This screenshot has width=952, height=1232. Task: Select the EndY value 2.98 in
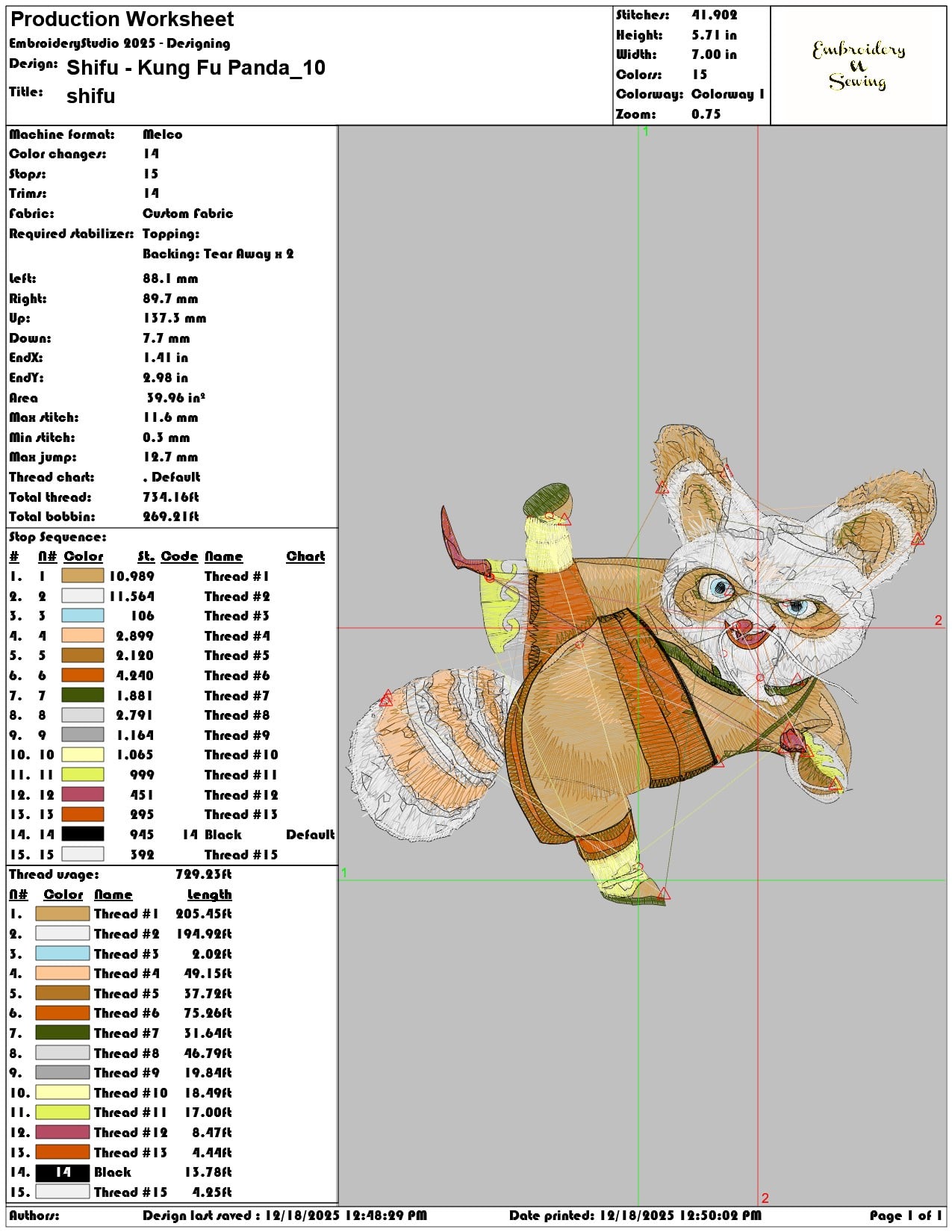coord(165,378)
